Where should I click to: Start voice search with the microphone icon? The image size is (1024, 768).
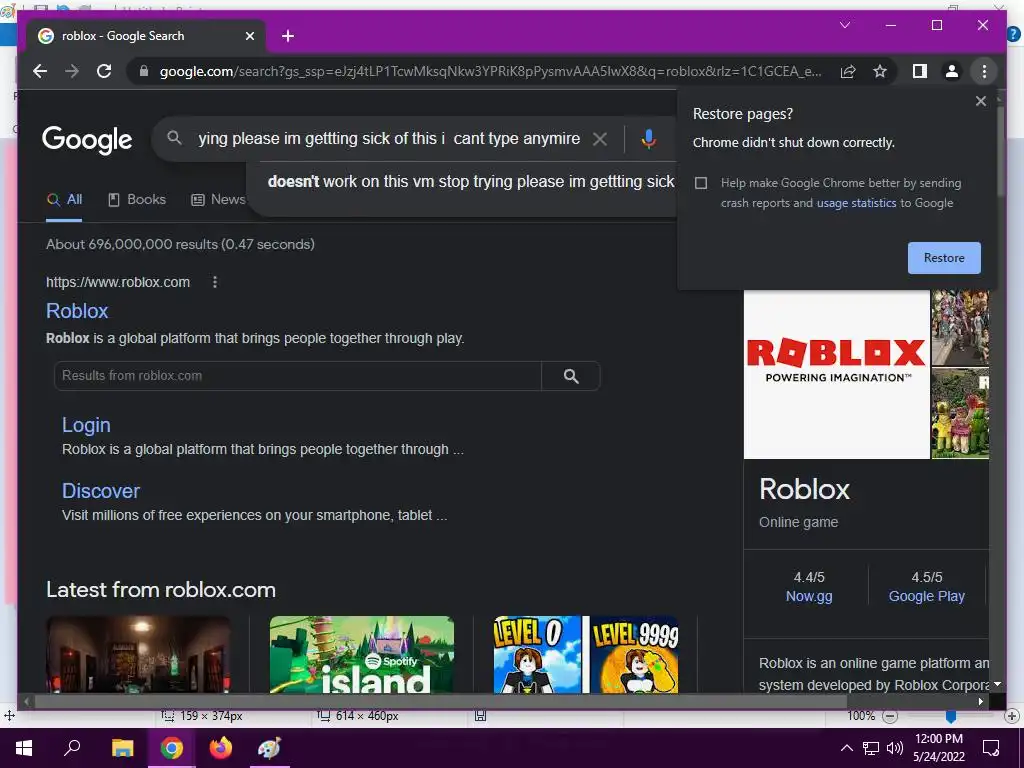point(648,138)
